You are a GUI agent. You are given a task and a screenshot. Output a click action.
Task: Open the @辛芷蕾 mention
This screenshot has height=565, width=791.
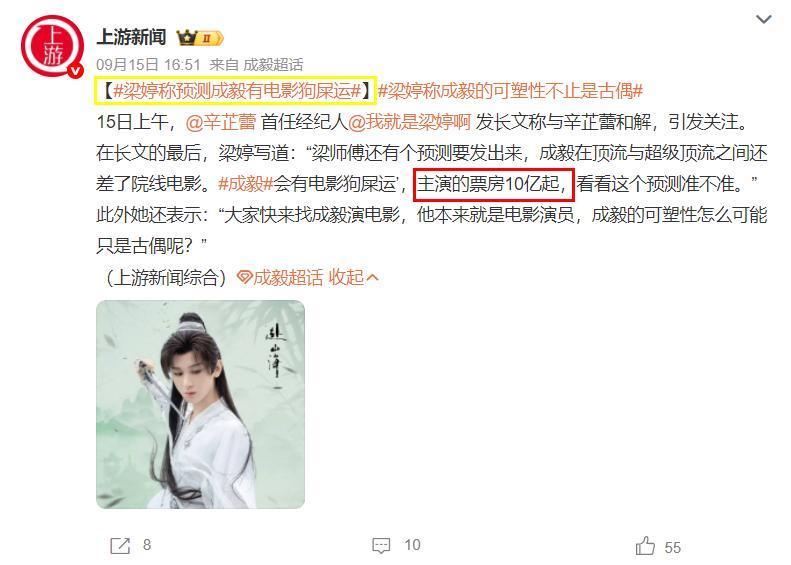coord(221,122)
